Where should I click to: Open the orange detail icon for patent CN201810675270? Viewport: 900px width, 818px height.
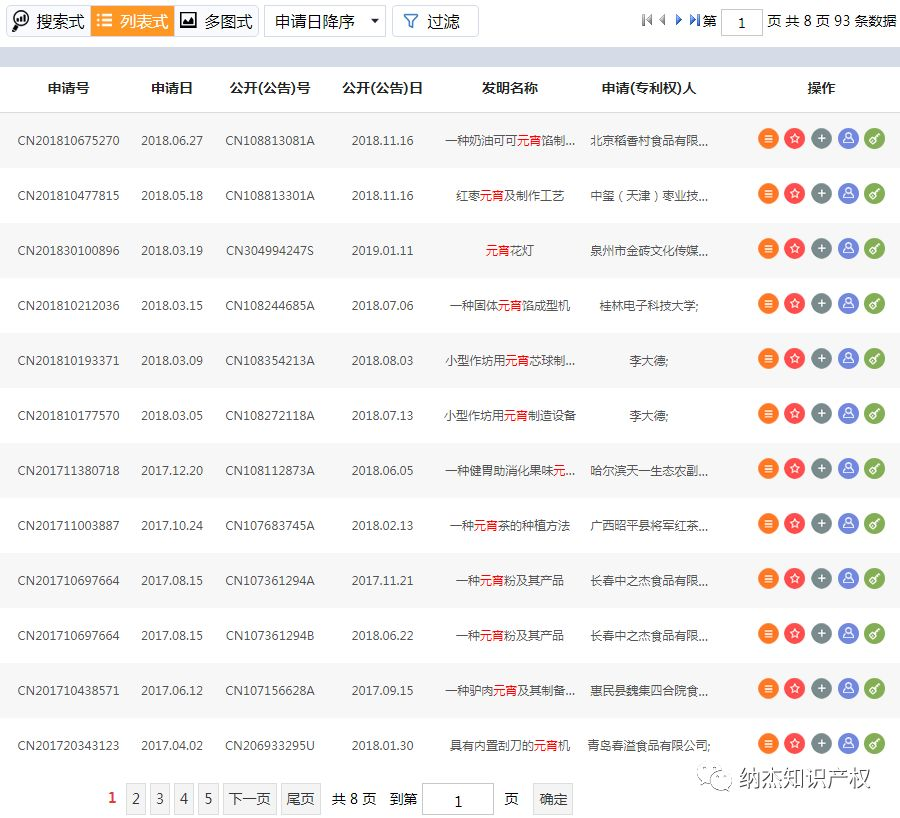(x=768, y=138)
